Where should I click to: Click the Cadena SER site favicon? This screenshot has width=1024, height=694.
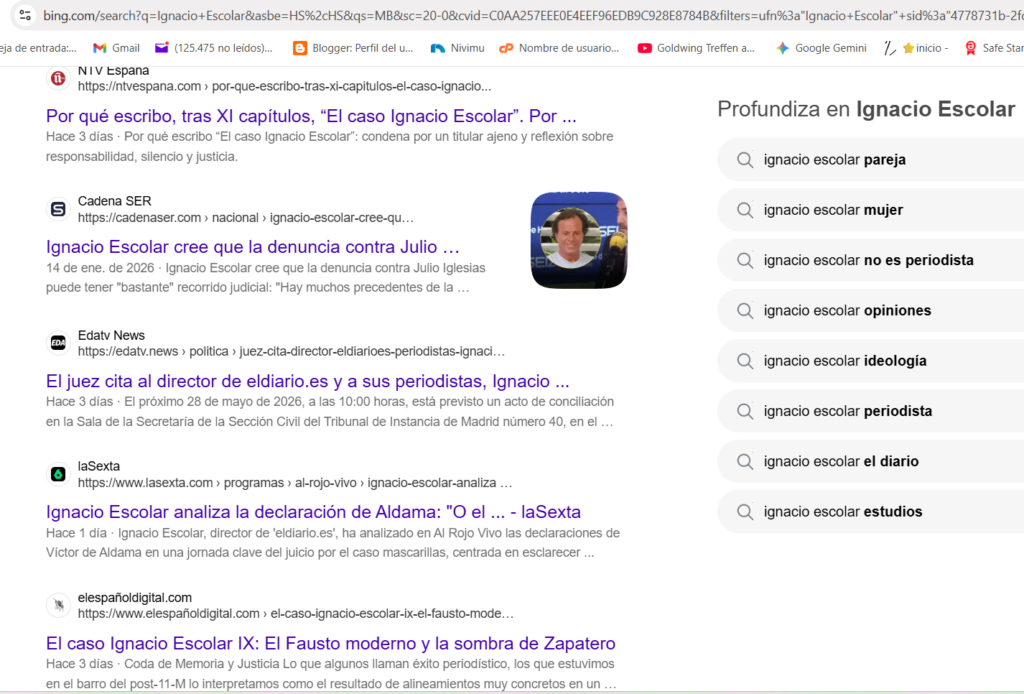tap(58, 209)
